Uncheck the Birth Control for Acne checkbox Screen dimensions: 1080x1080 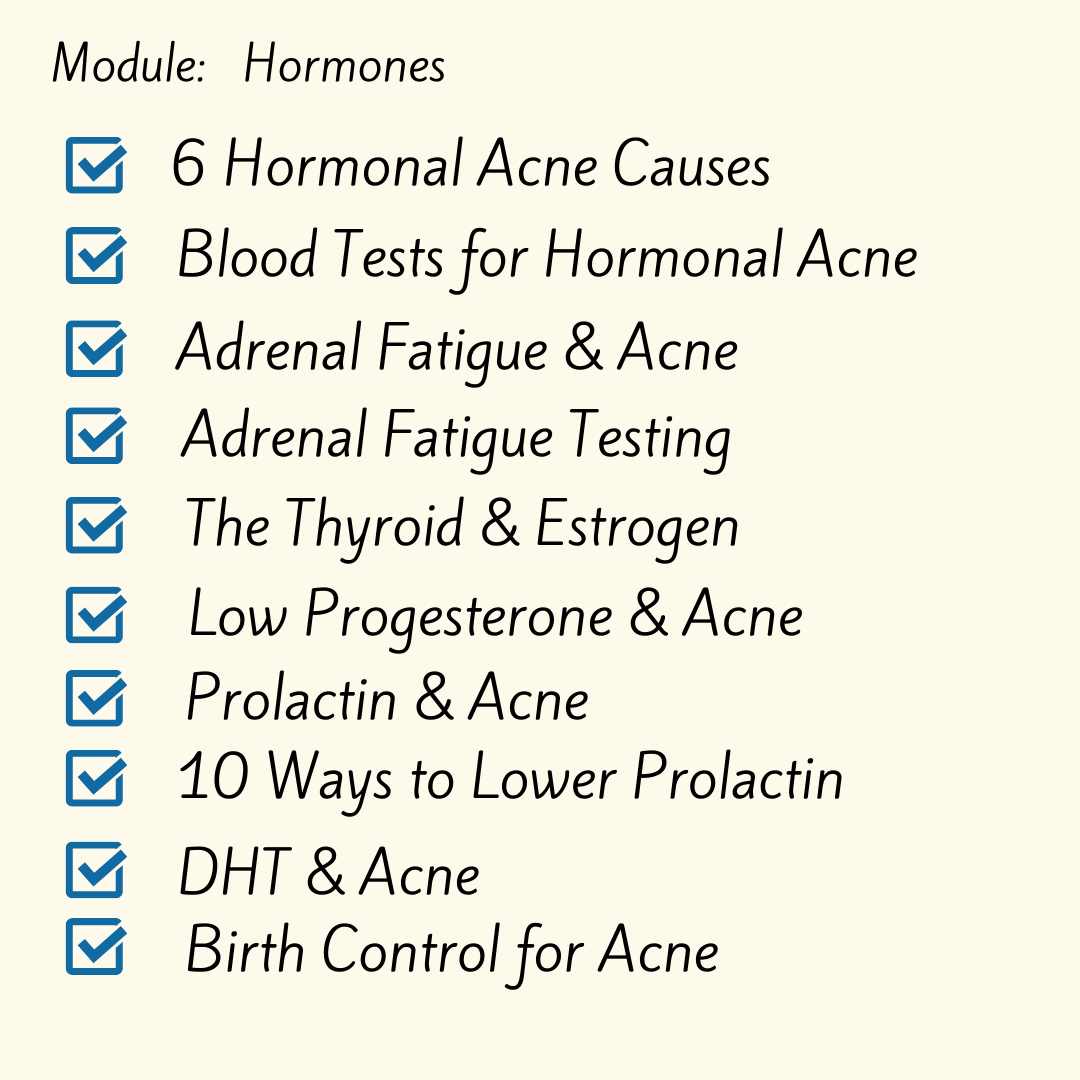(x=96, y=946)
